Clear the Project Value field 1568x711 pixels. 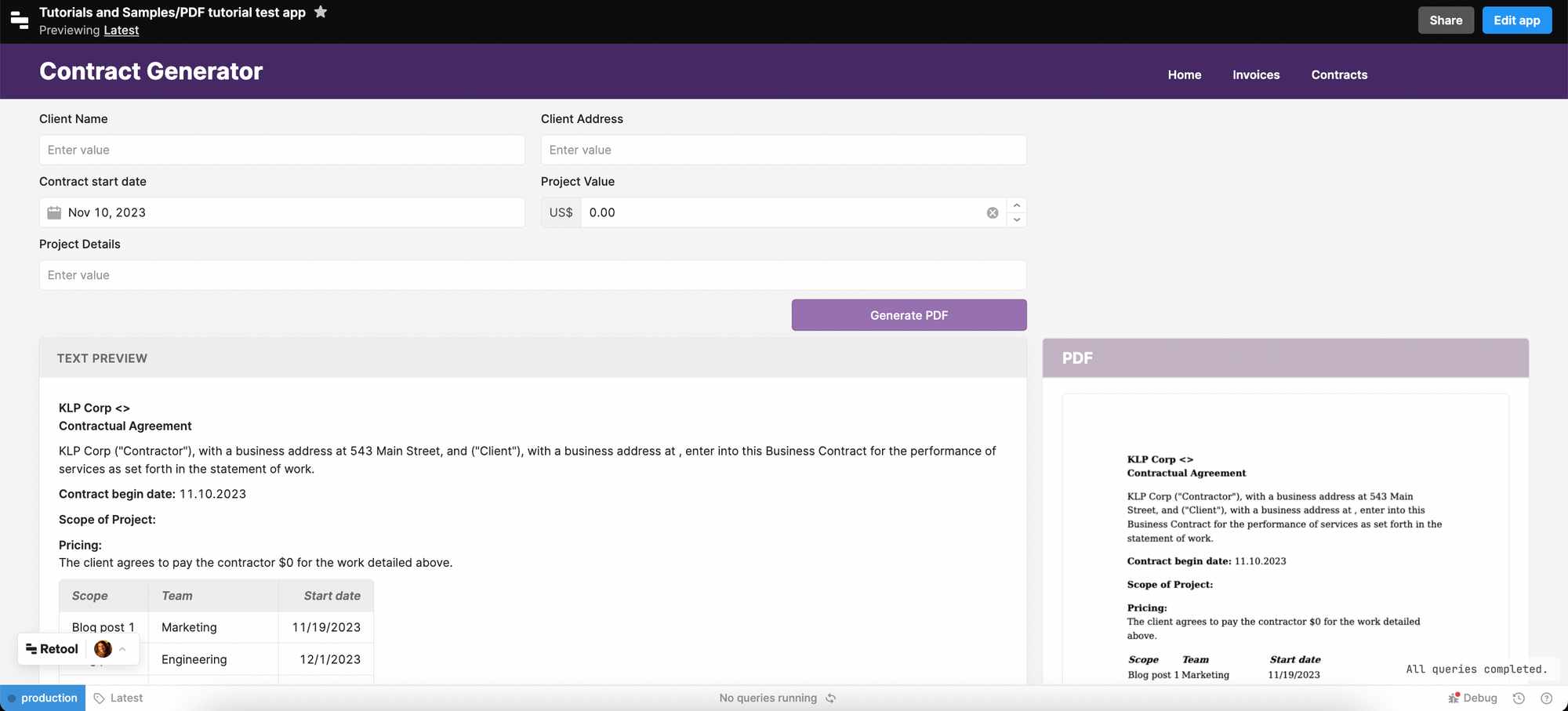click(x=993, y=212)
